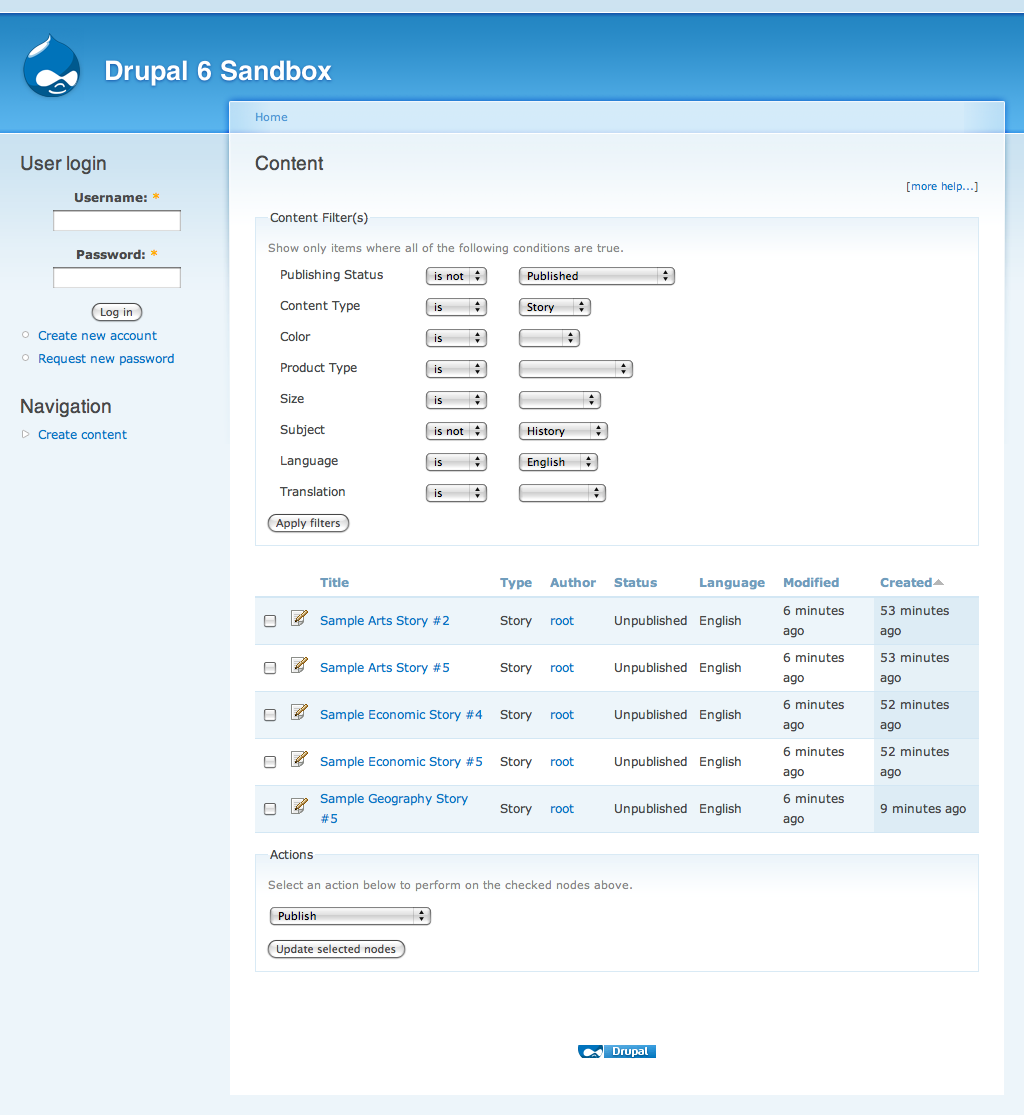Tick checkbox for Sample Economic Story #4
Screen dimensions: 1024x1115
[270, 715]
